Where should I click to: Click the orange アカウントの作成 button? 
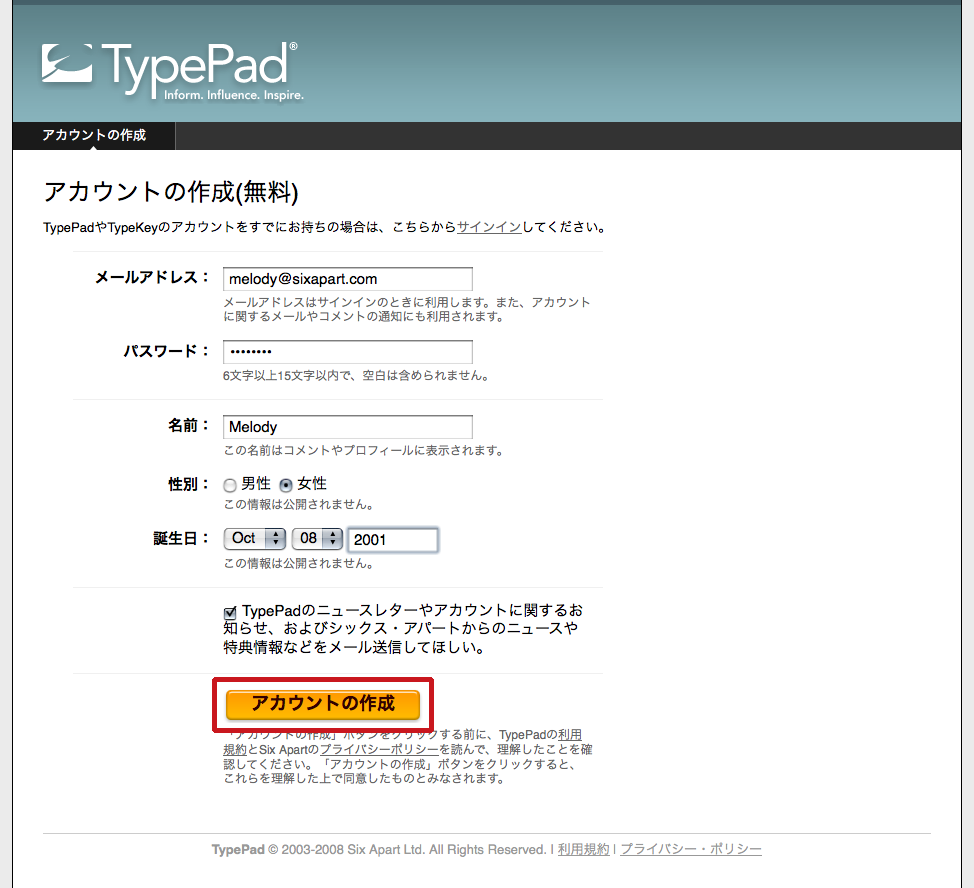pos(323,704)
